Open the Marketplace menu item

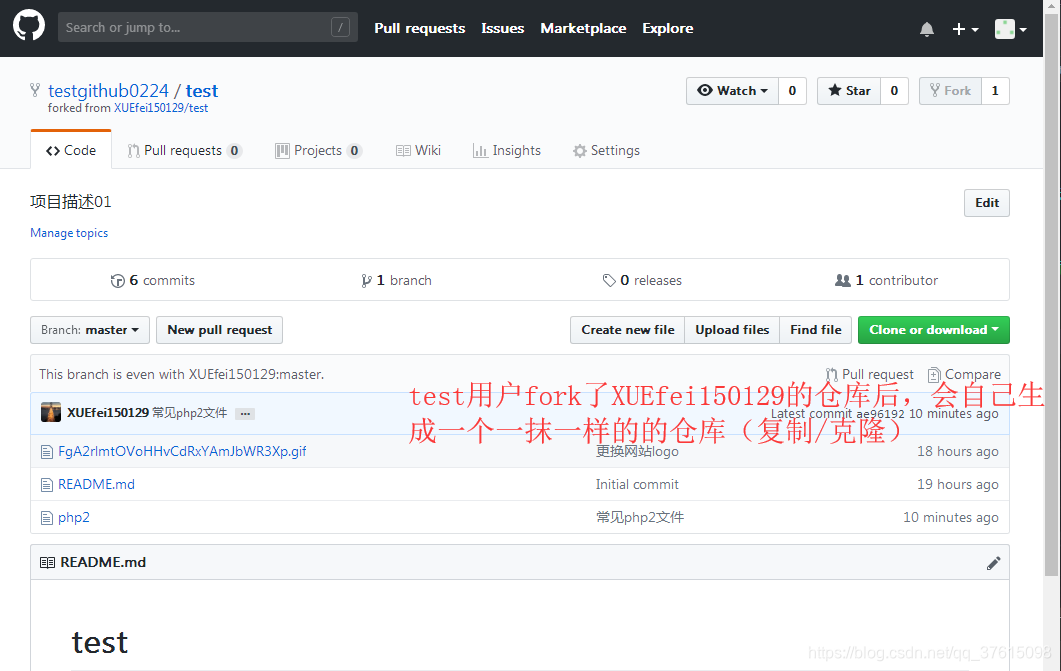coord(583,28)
